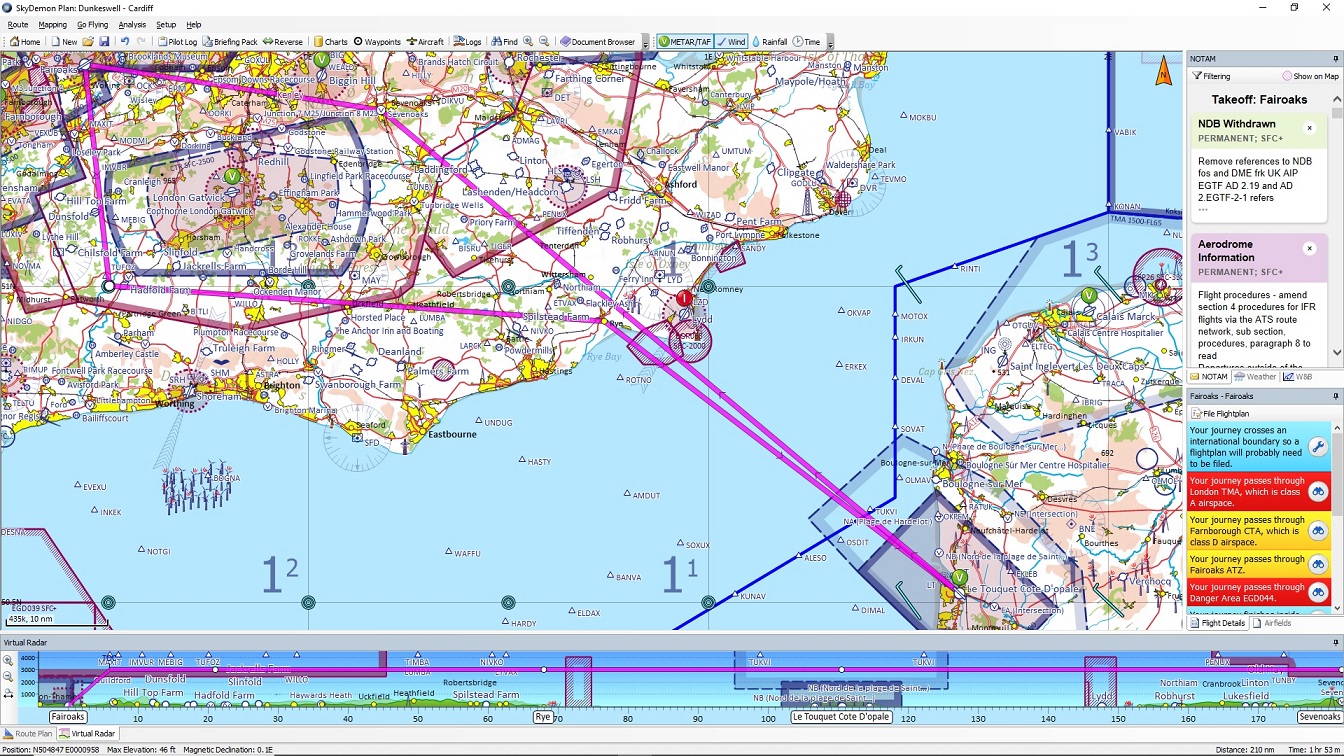This screenshot has height=756, width=1344.
Task: Switch to the NOTAM tab
Action: (x=1210, y=377)
